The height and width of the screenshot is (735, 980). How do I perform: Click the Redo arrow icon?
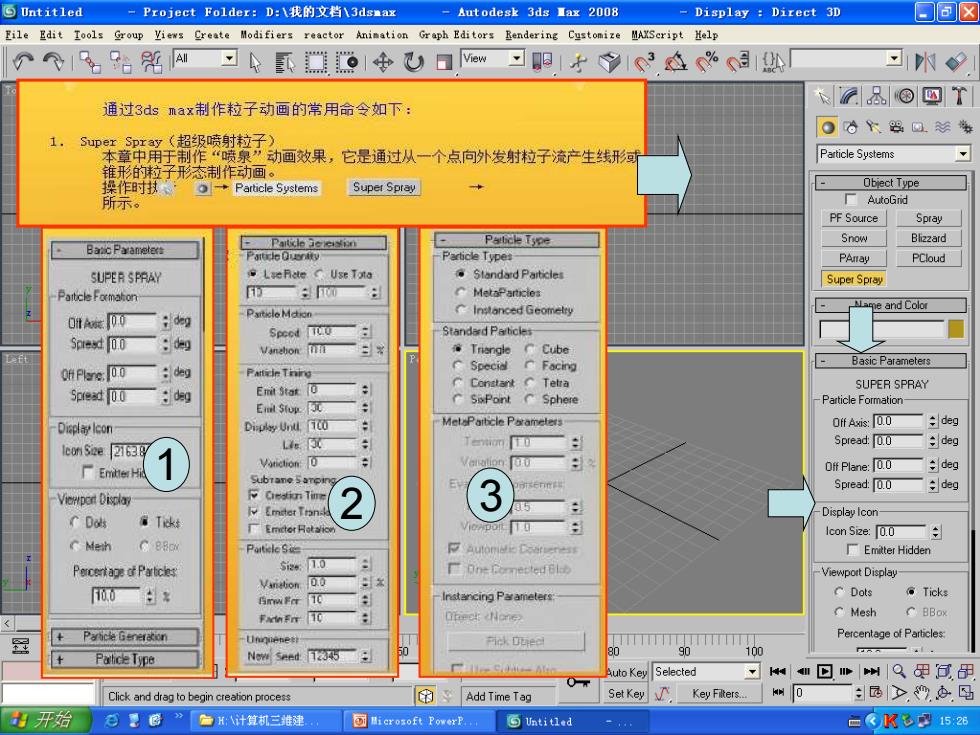(x=53, y=61)
